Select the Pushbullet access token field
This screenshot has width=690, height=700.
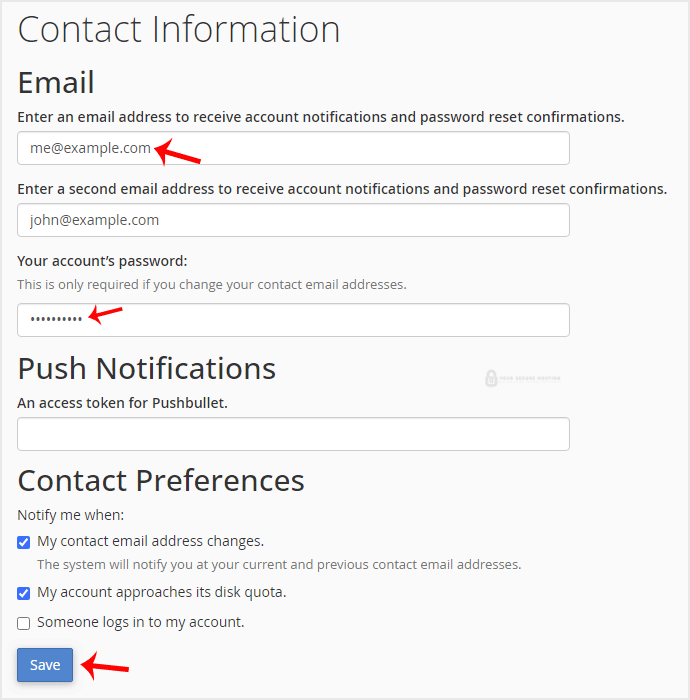click(293, 434)
